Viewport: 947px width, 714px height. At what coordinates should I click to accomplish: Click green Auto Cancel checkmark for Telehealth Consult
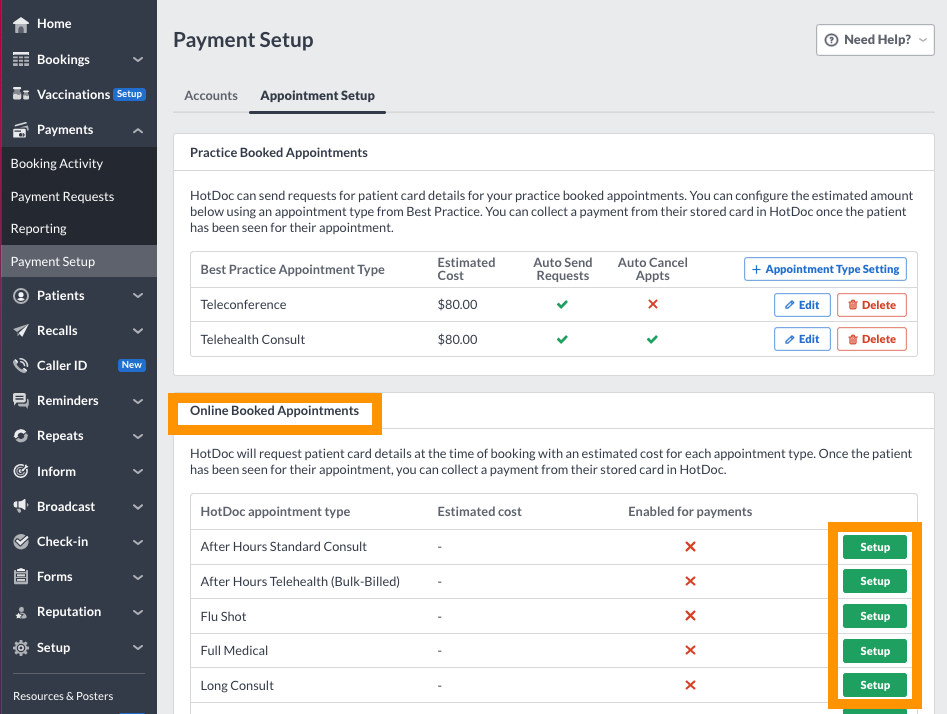652,339
